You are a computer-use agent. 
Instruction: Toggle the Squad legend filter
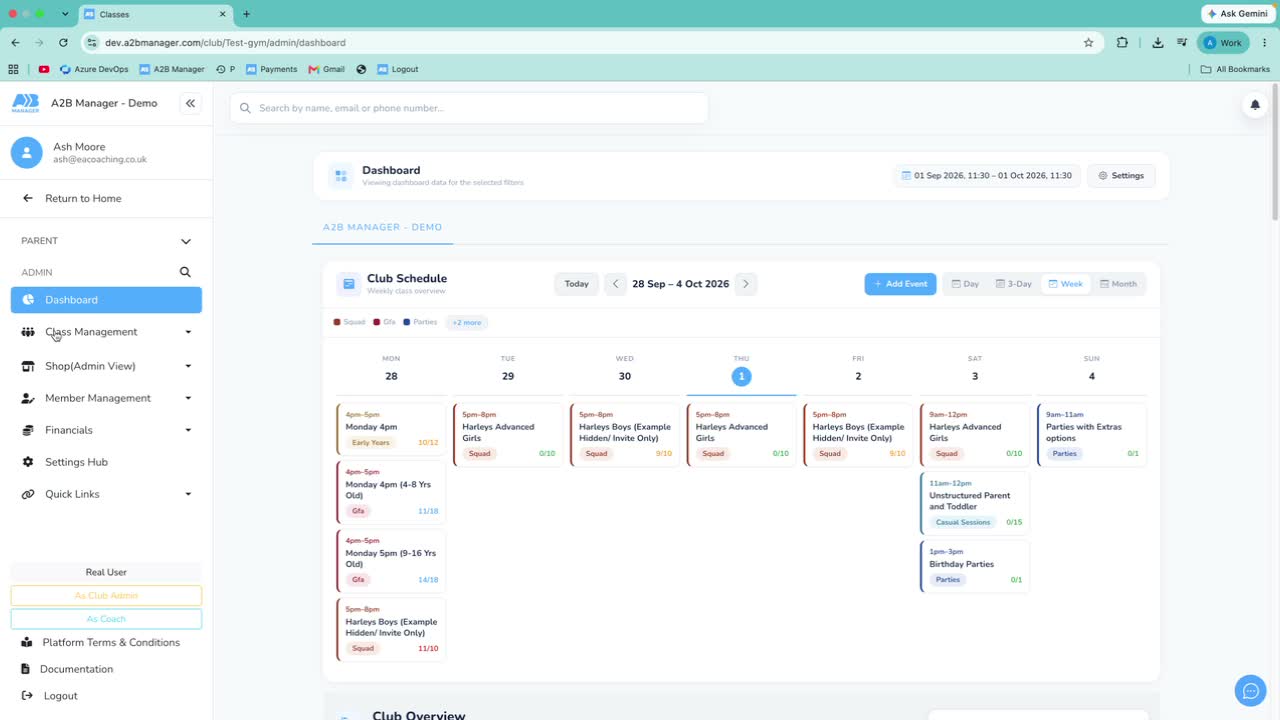[x=349, y=322]
